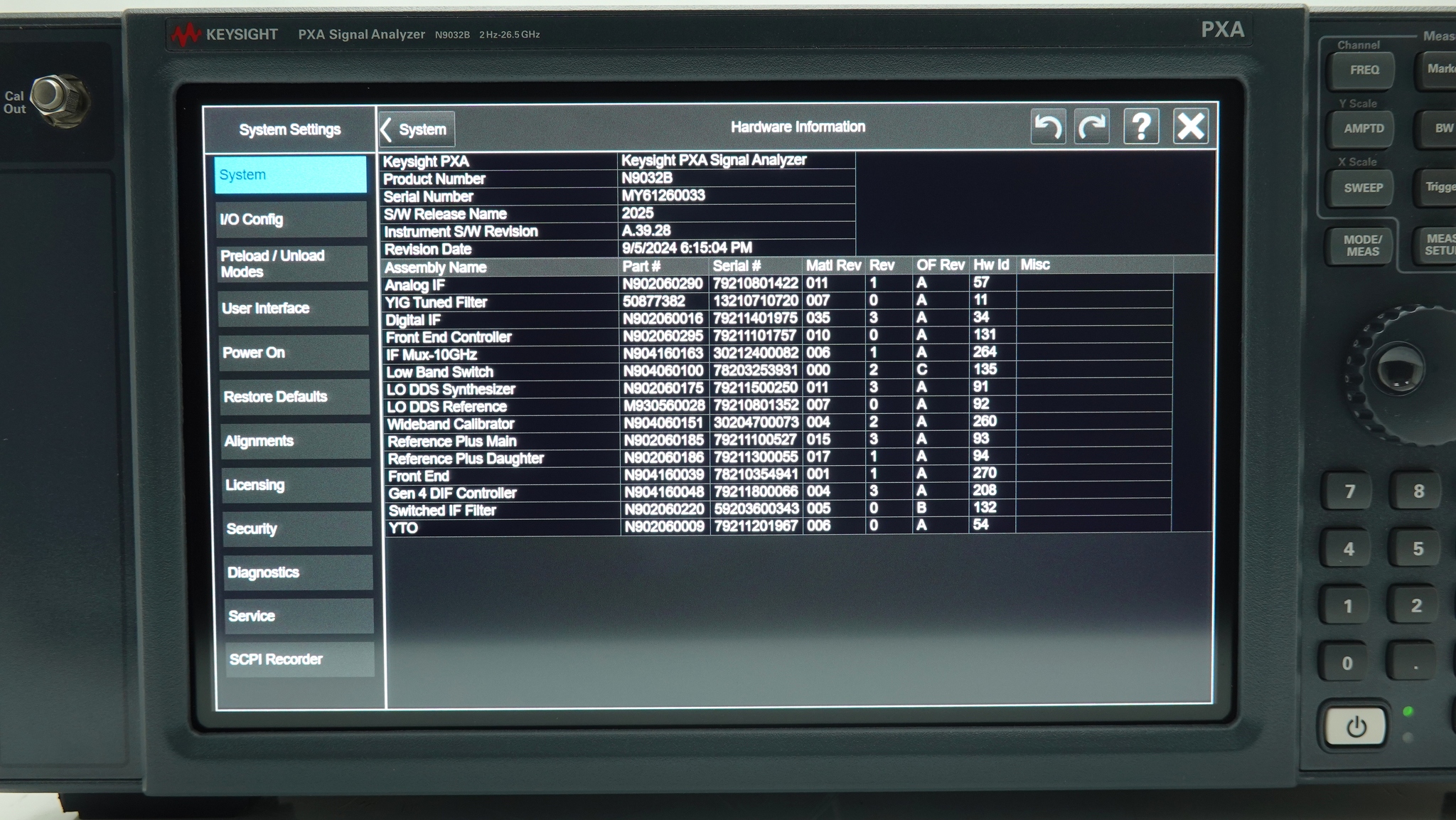Push the numeric keypad 8 key

1418,491
